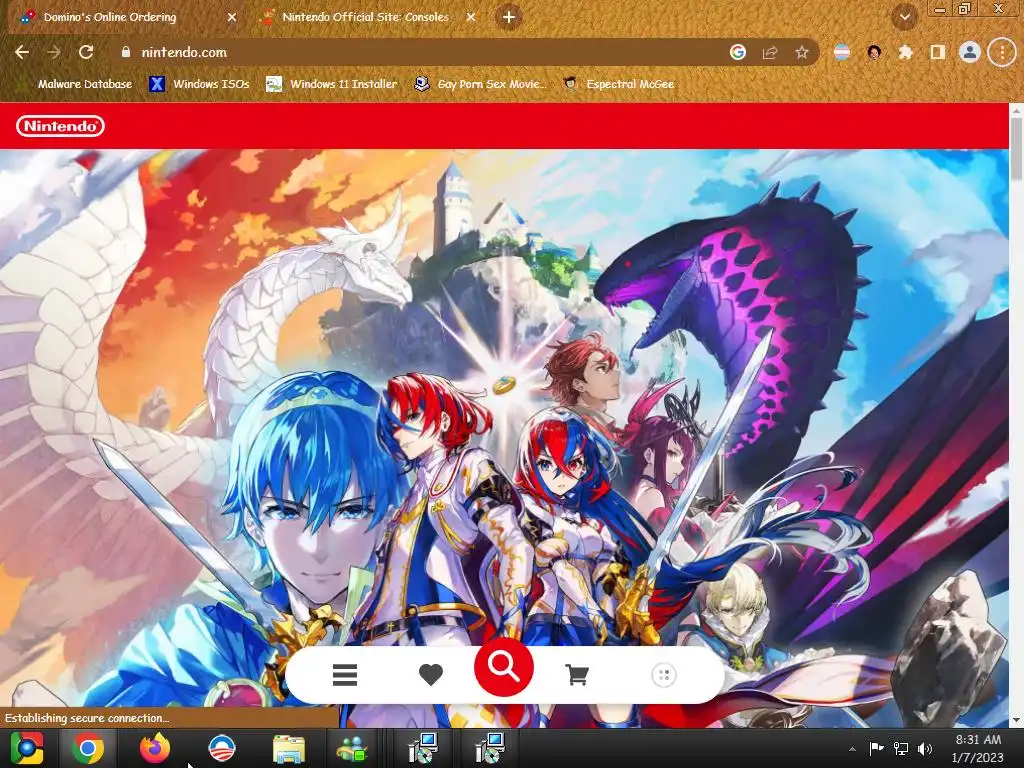Click the second installer disc taskbar icon
This screenshot has height=768, width=1024.
pyautogui.click(x=489, y=748)
